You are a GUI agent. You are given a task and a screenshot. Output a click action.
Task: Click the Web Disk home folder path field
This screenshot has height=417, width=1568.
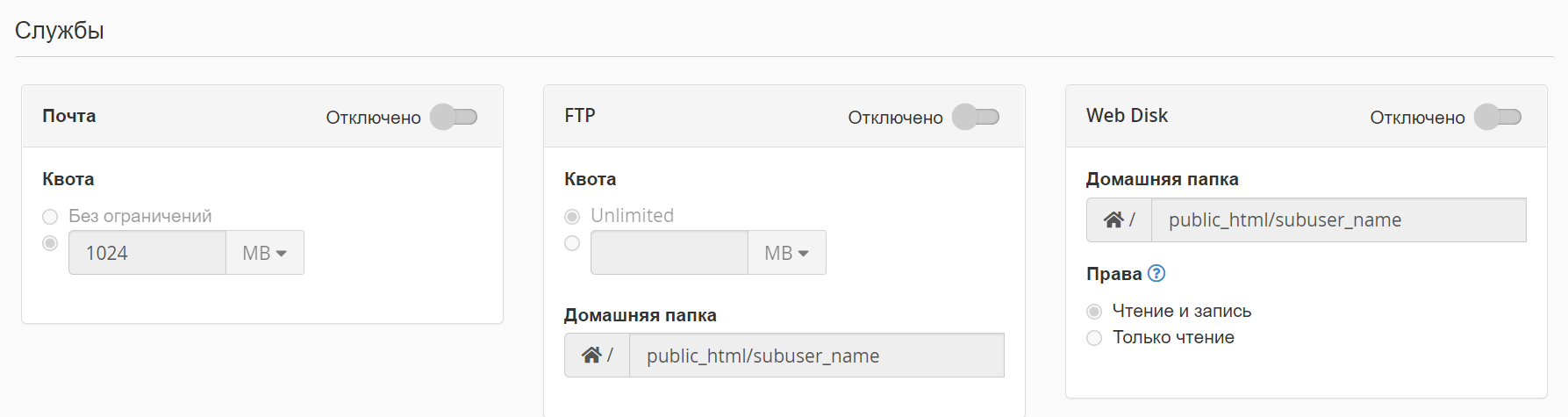pyautogui.click(x=1338, y=219)
